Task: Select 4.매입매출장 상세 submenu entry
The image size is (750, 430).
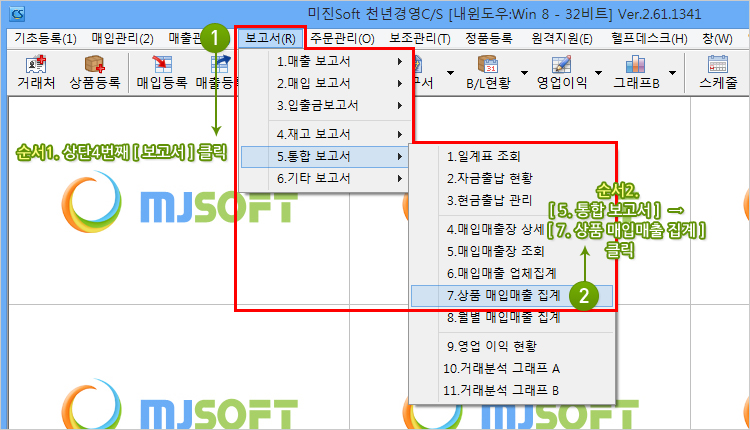Action: point(512,230)
